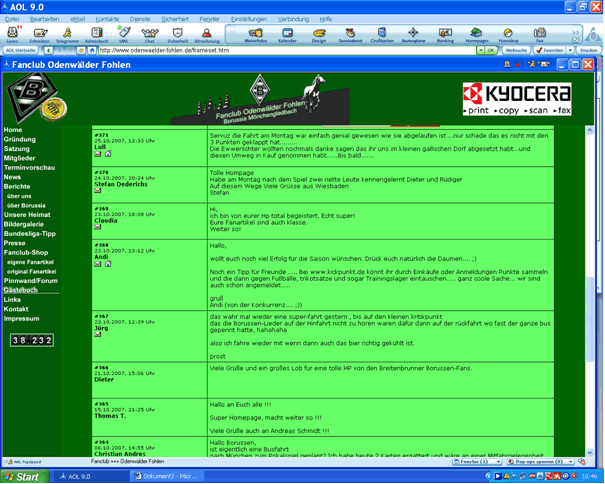Screen dimensions: 605x484
Task: Open the Adressbuch icon
Action: coord(96,33)
